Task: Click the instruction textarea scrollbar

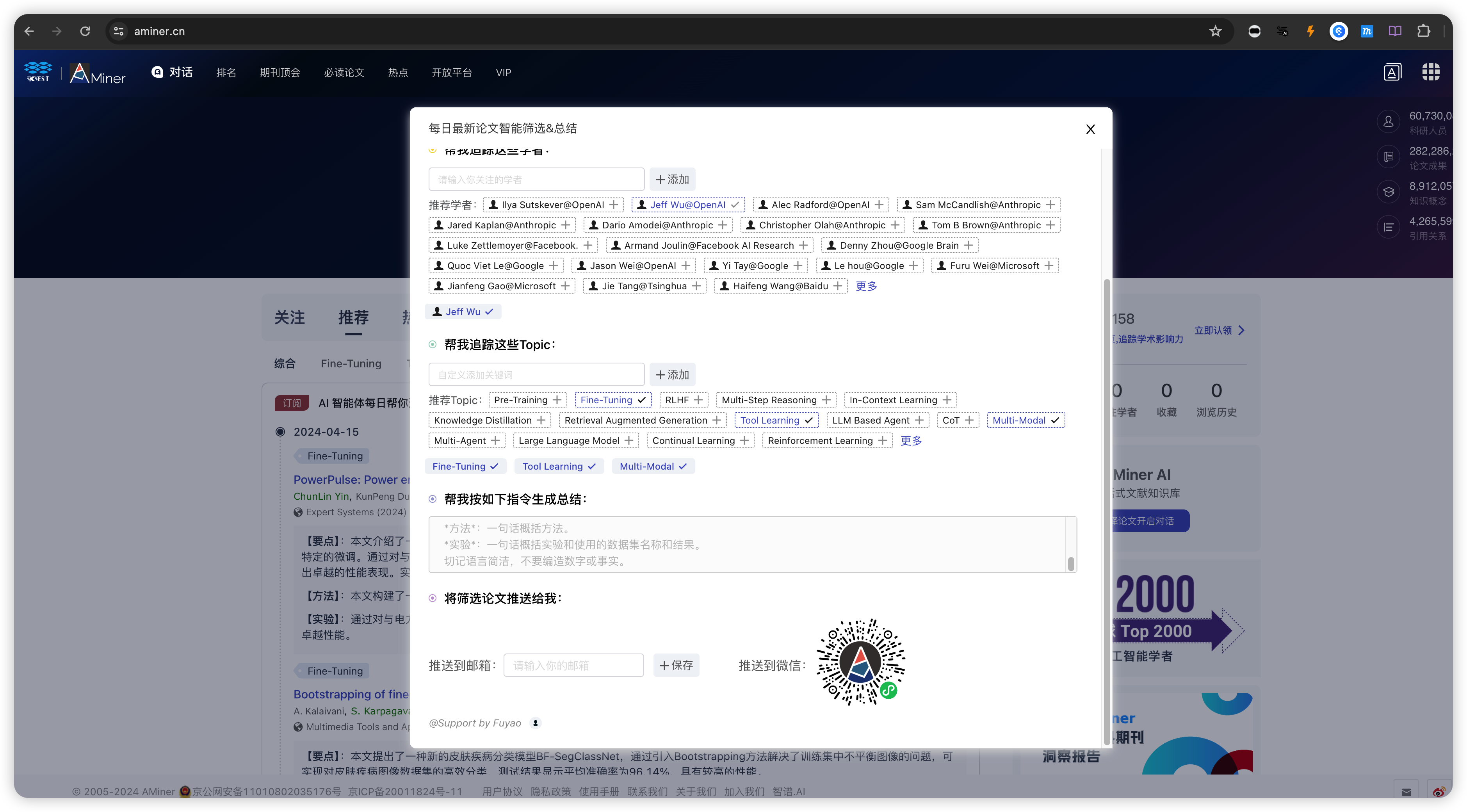Action: [x=1071, y=564]
